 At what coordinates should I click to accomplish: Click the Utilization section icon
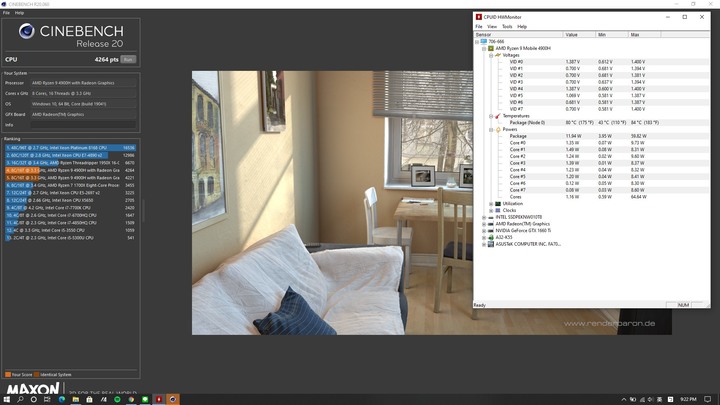pos(498,203)
